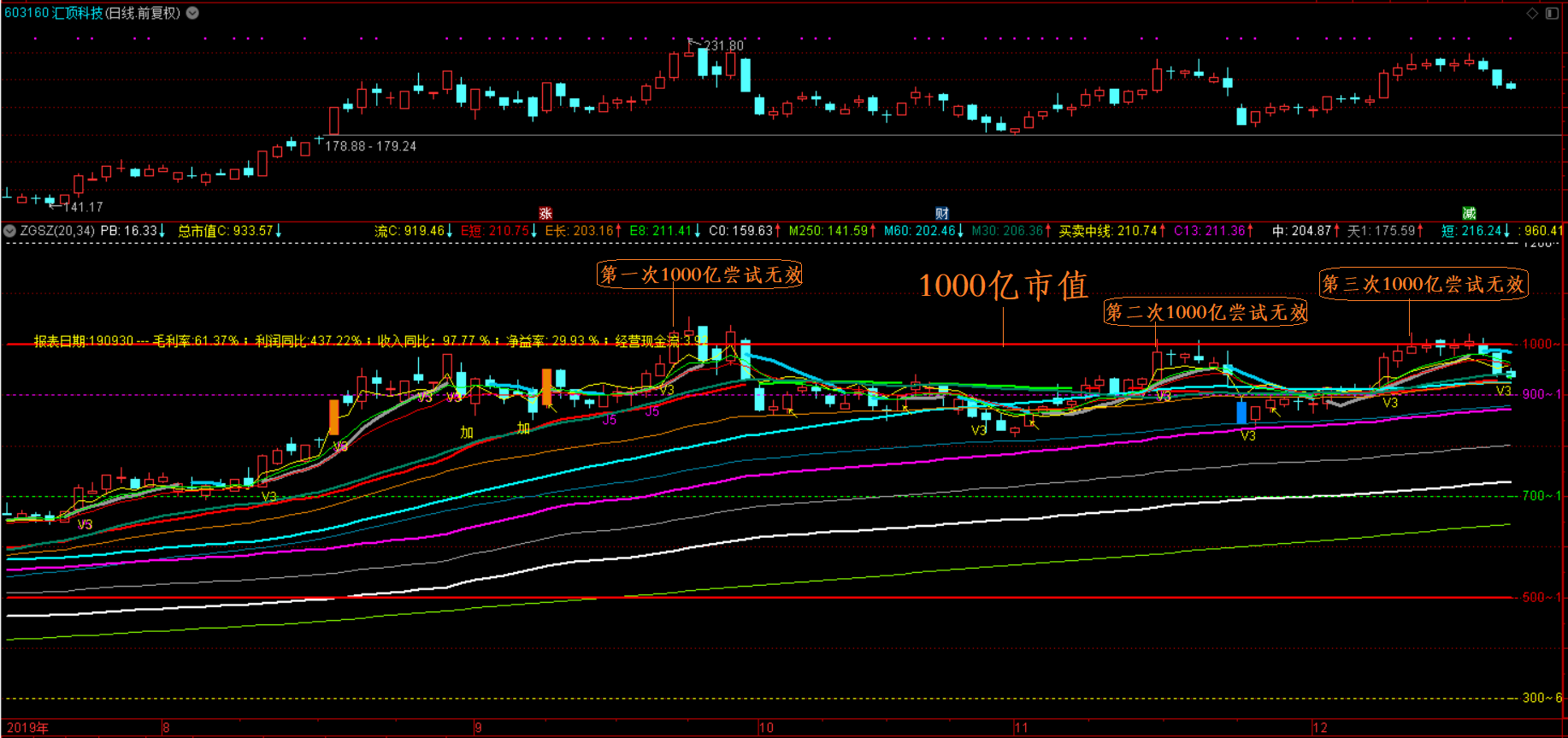This screenshot has height=738, width=1568.
Task: Click the 报表日期:190930 financial summary line
Action: point(368,340)
